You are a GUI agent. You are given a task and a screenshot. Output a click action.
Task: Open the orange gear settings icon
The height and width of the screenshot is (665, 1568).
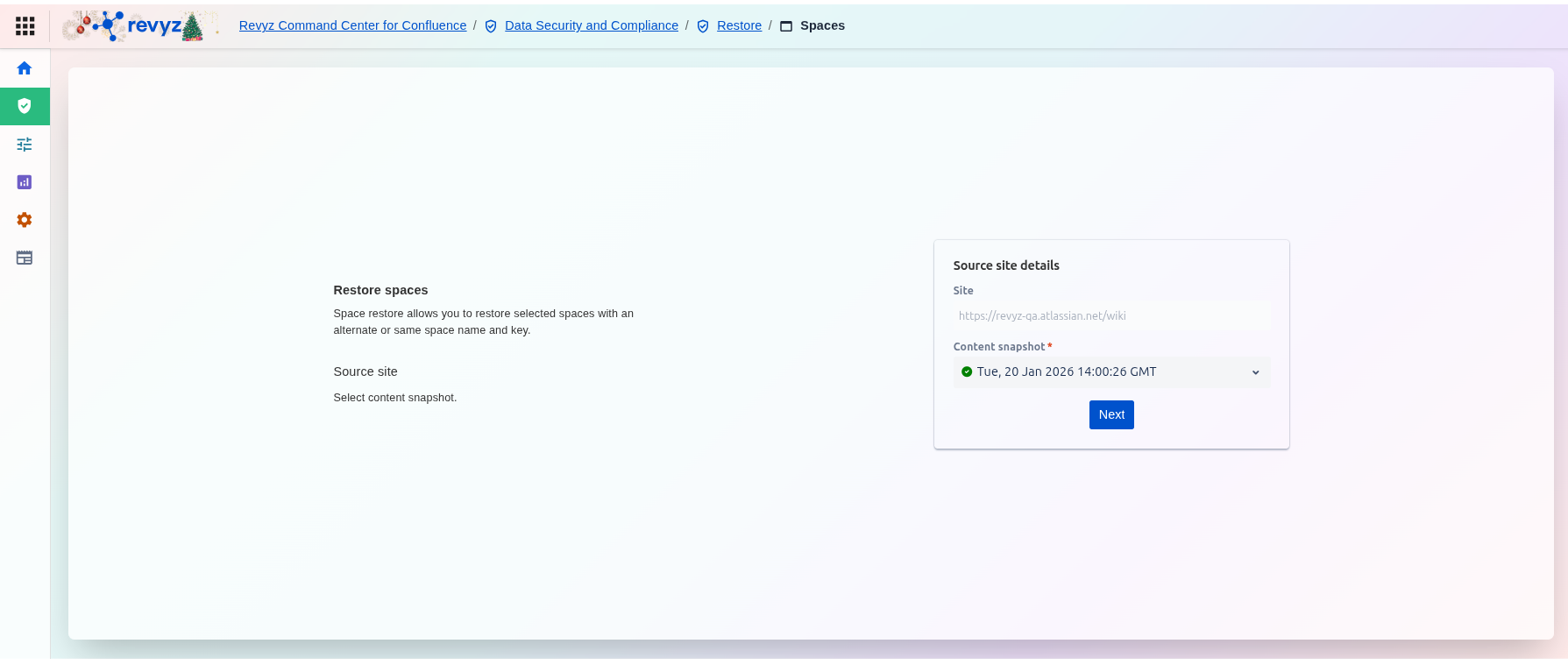(x=25, y=220)
